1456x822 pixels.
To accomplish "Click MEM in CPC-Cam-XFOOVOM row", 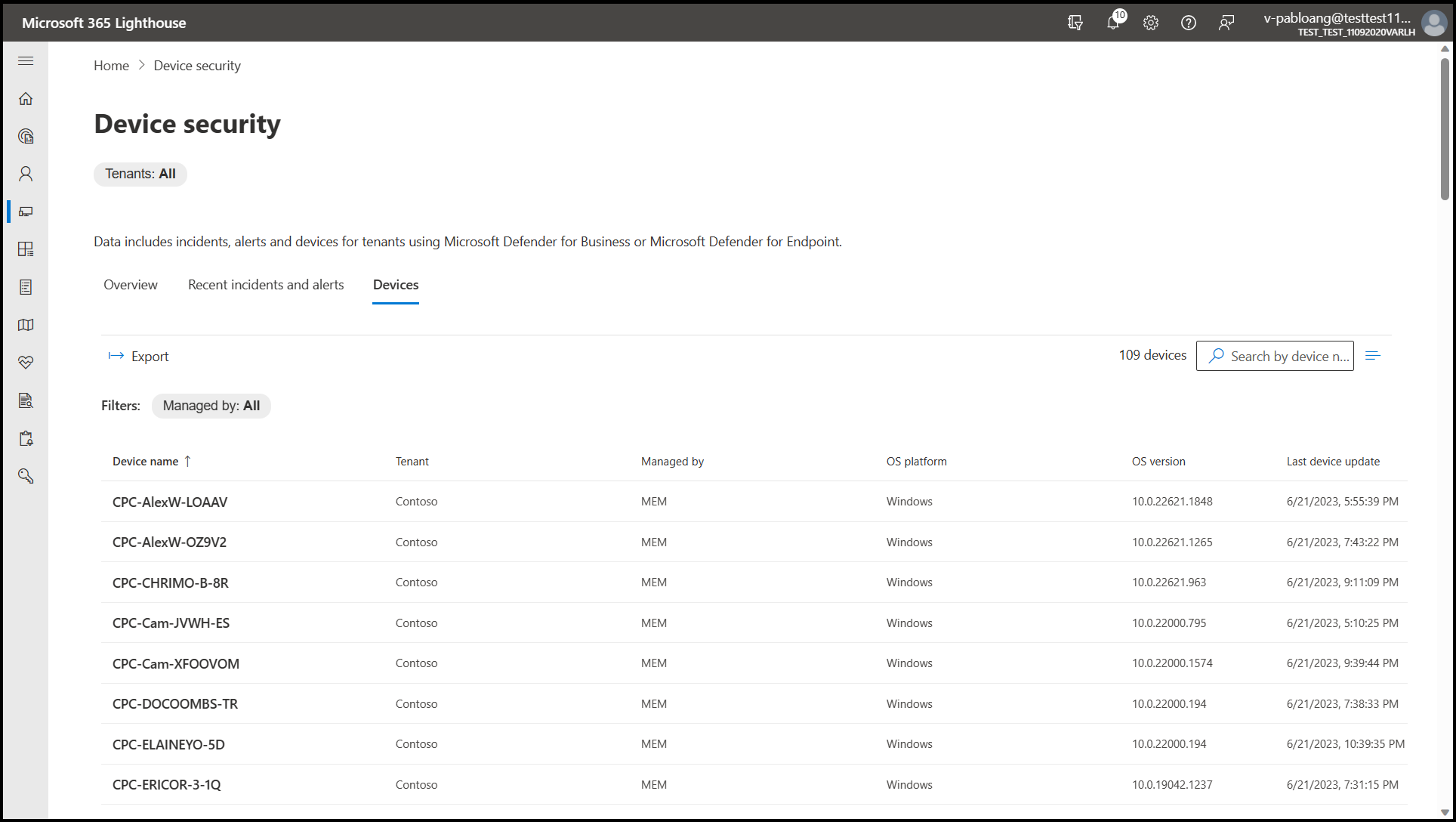I will pos(654,663).
